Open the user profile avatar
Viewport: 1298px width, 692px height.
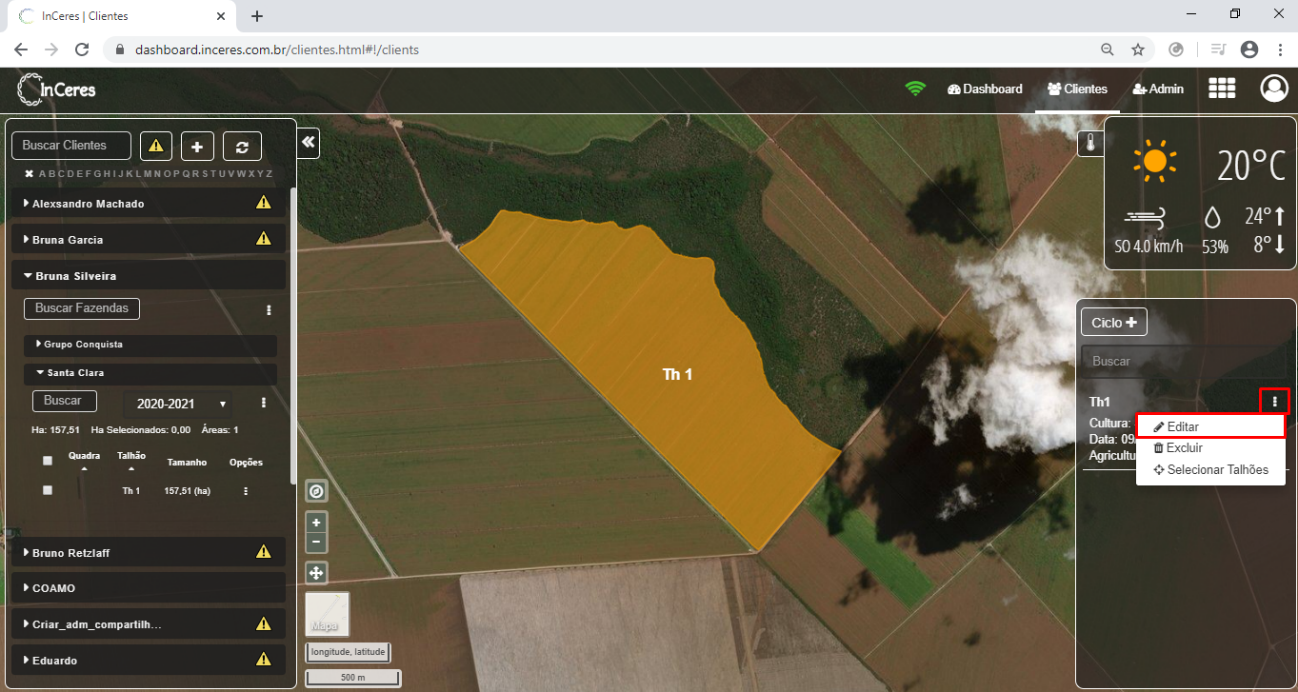[1274, 88]
